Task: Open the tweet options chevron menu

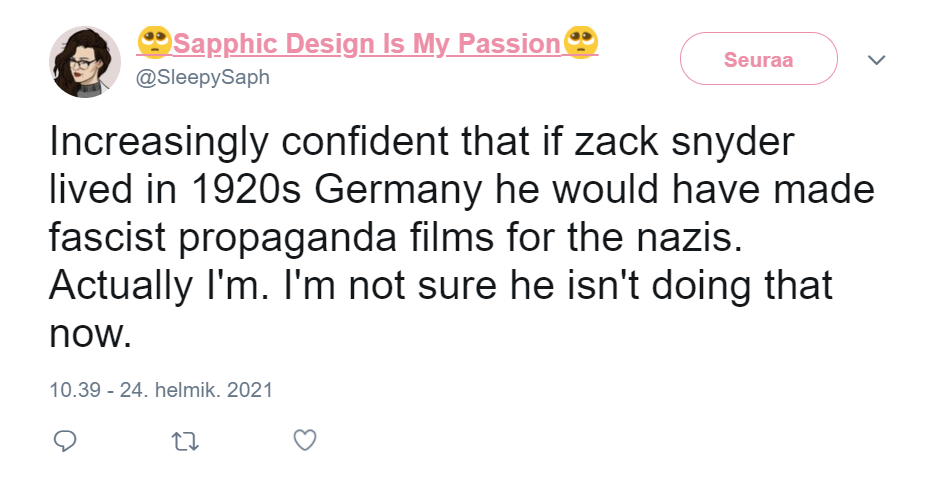Action: (x=877, y=60)
